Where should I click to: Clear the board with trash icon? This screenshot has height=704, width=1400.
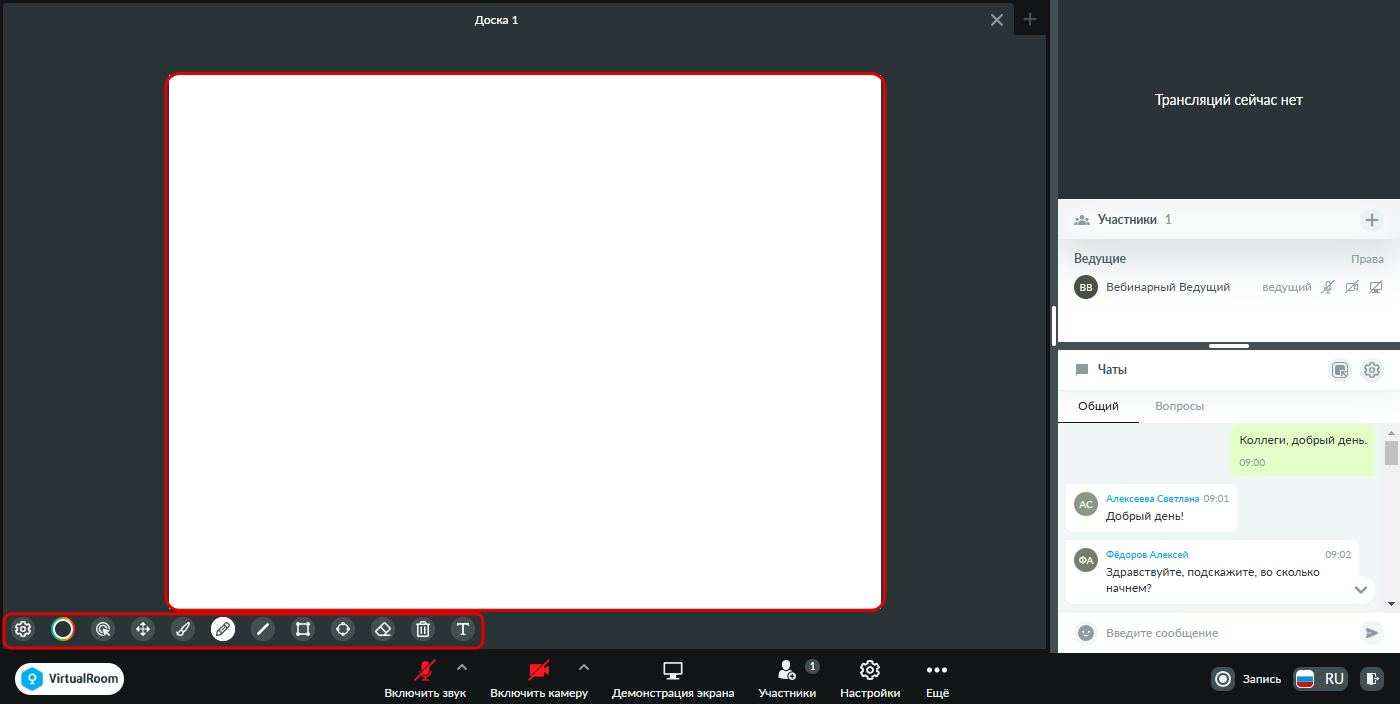coord(423,629)
